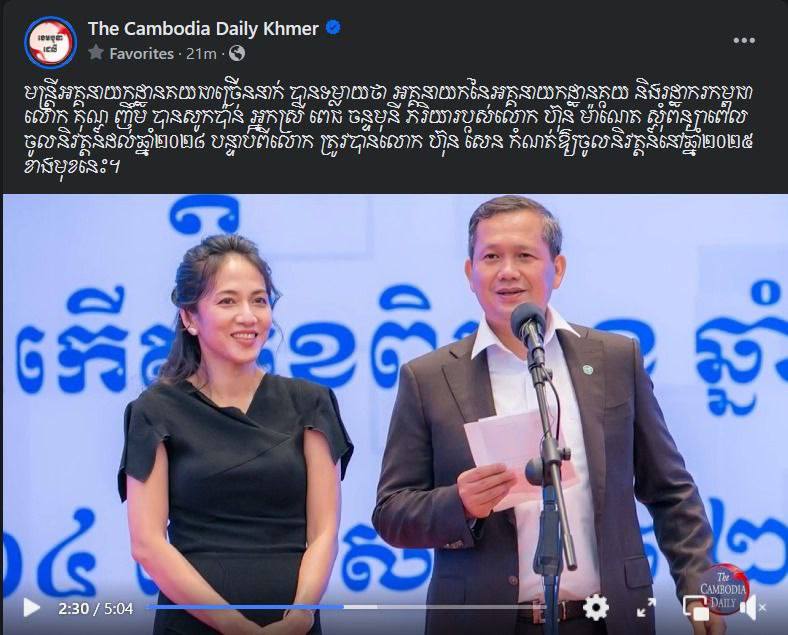788x635 pixels.
Task: Click the 21m post timestamp
Action: (x=201, y=53)
